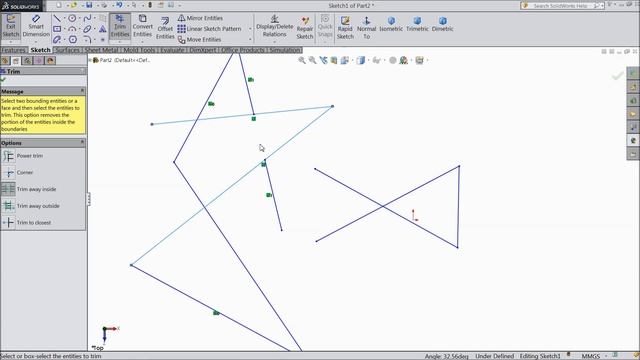Viewport: 640px width, 360px height.
Task: Click the Previous View icon
Action: point(324,60)
